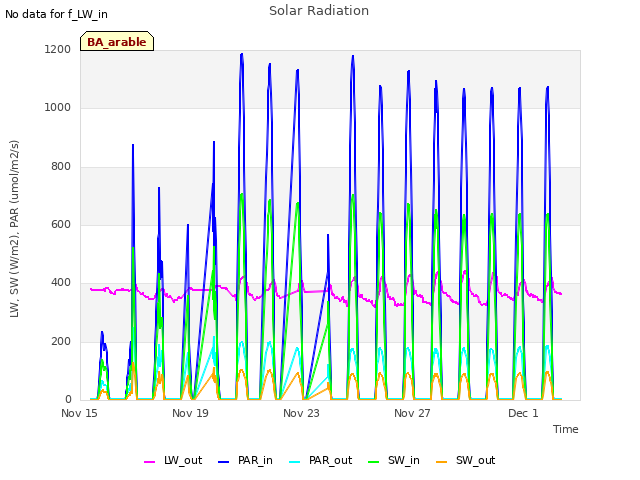Click the y-axis title LW, SW, PAR
Image resolution: width=640 pixels, height=480 pixels.
(15, 229)
